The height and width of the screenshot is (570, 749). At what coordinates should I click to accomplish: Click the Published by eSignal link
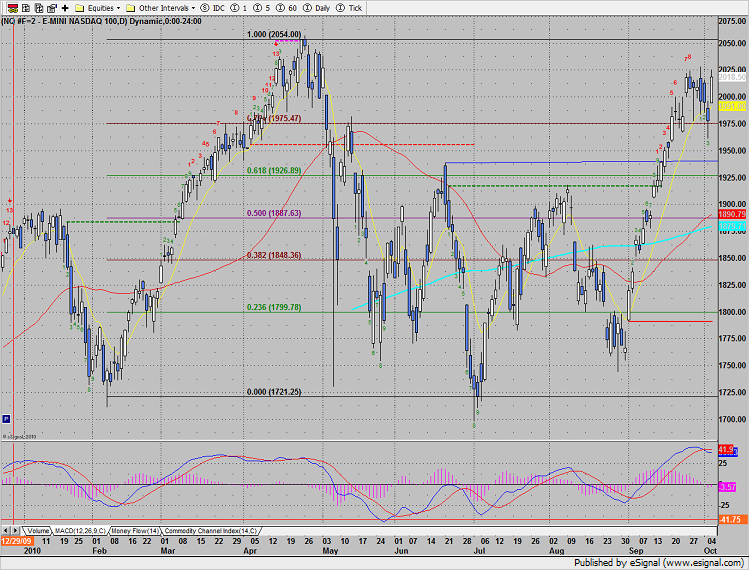[658, 563]
